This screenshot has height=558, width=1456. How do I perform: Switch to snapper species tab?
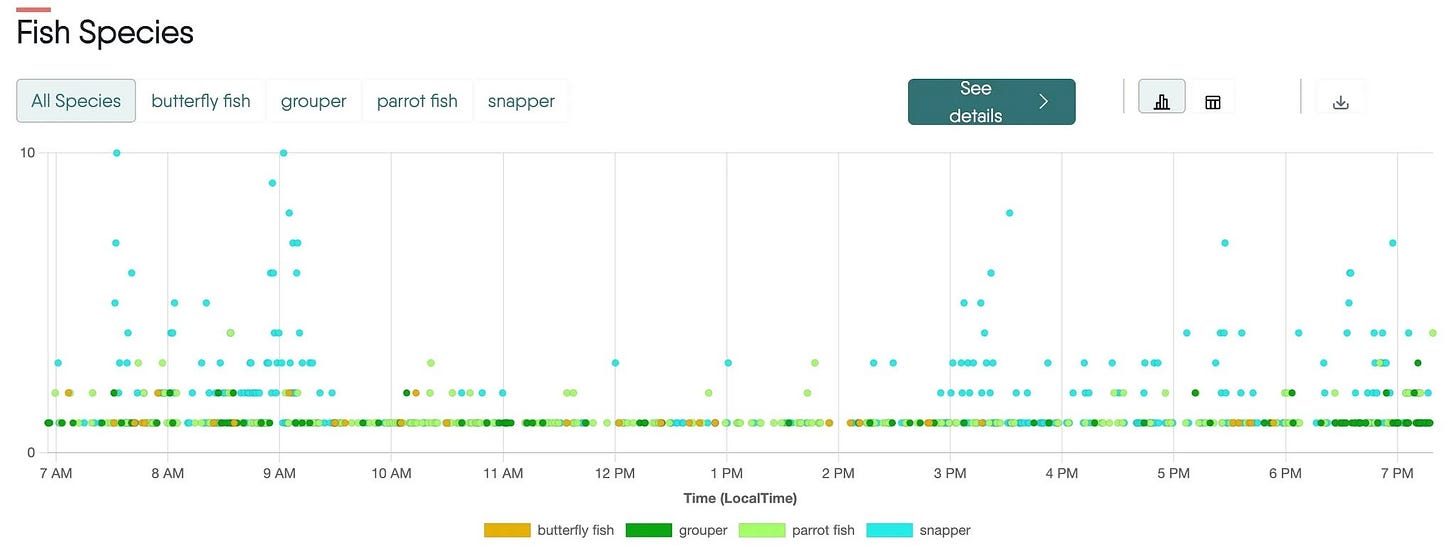(521, 101)
